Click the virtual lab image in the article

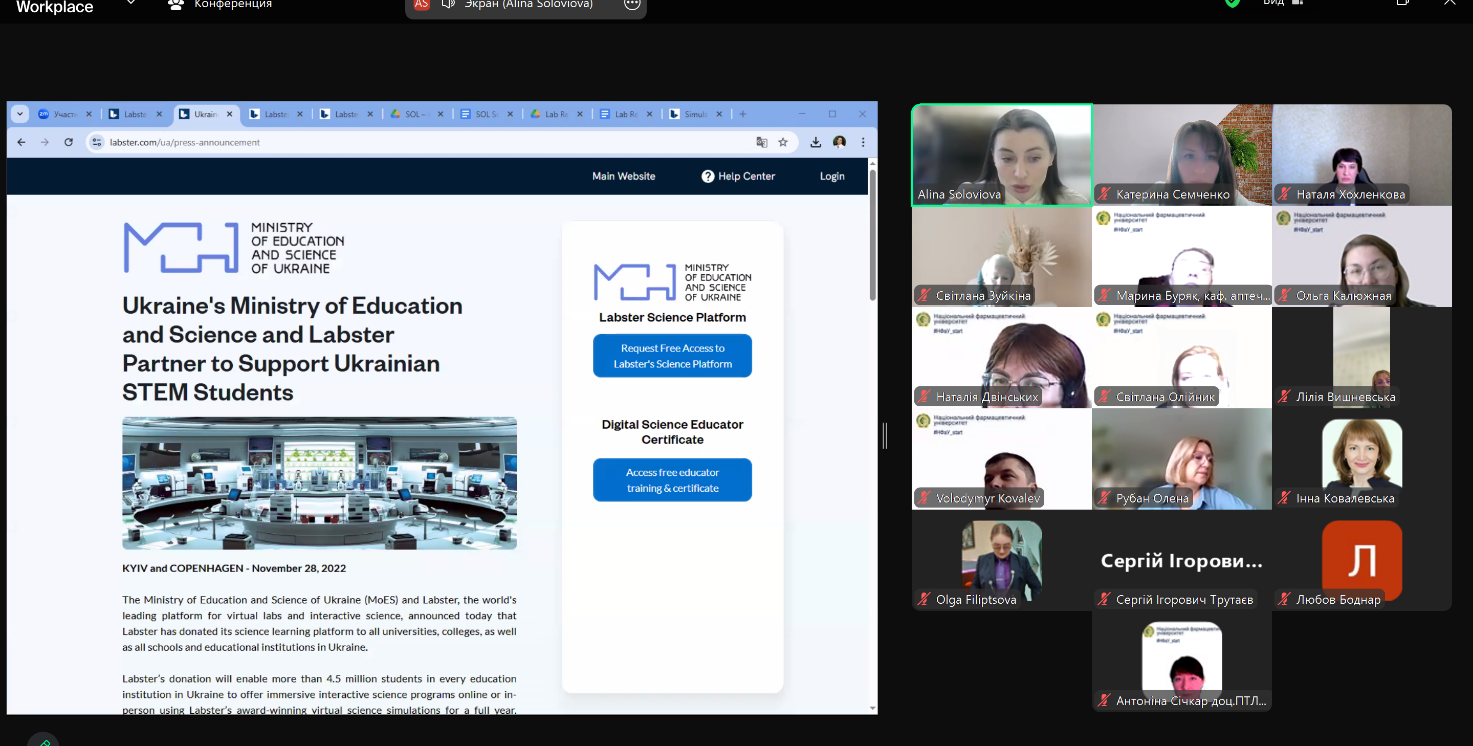320,483
